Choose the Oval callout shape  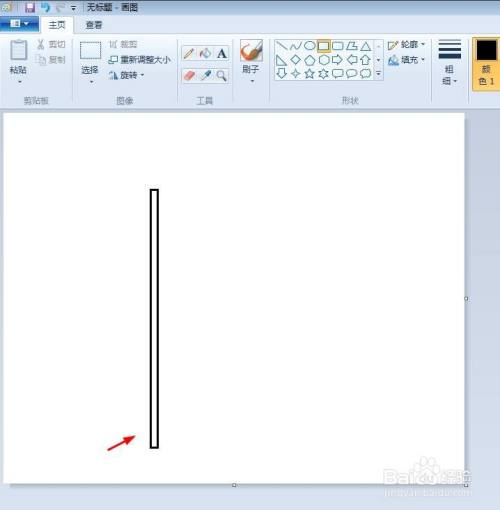(352, 73)
